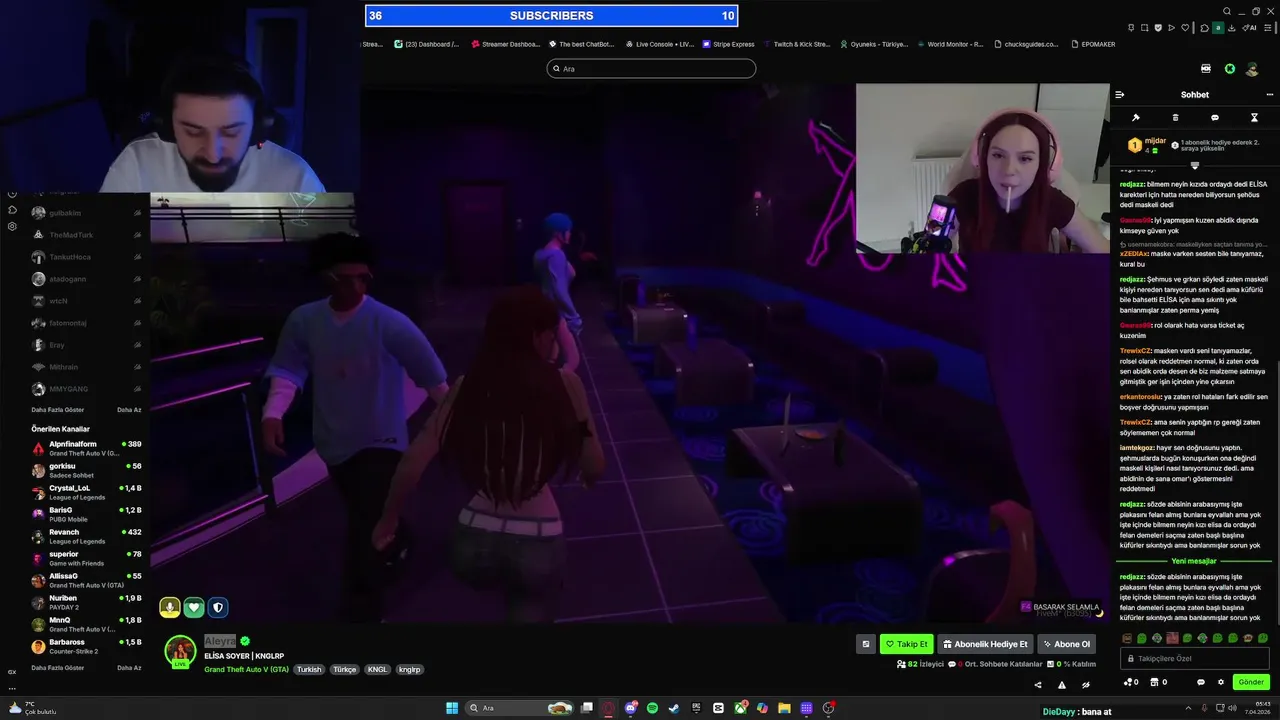
Task: Open the three-dot menu beside Sohbet
Action: [x=1271, y=95]
